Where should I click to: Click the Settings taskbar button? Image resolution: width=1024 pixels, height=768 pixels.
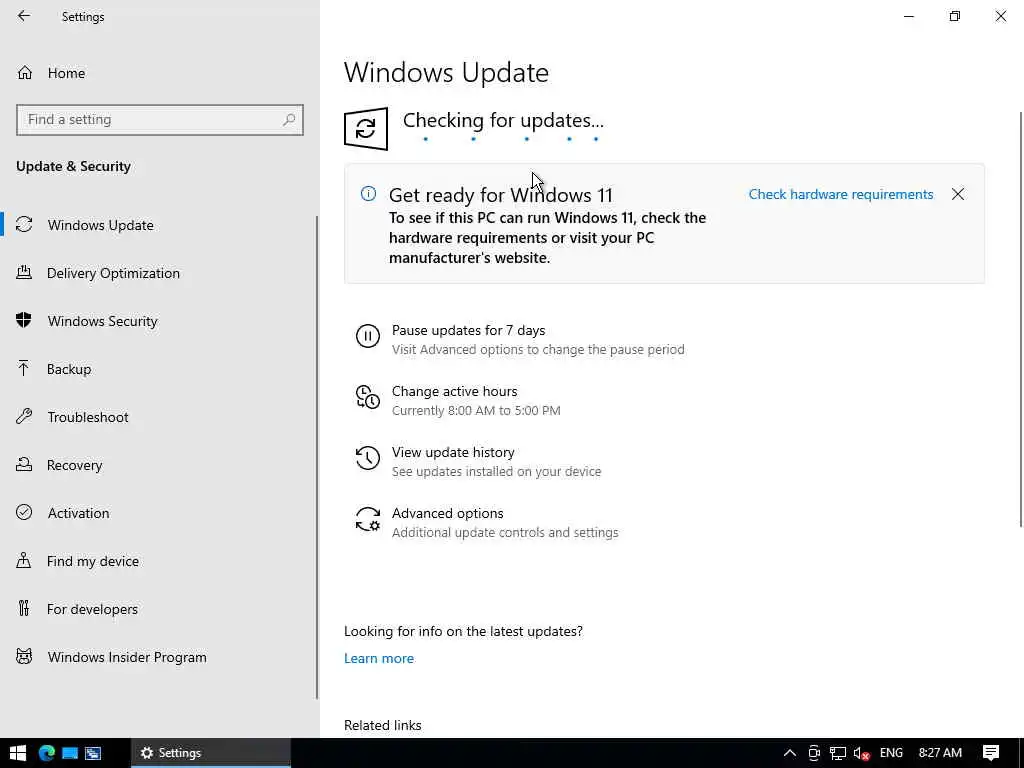(x=210, y=753)
